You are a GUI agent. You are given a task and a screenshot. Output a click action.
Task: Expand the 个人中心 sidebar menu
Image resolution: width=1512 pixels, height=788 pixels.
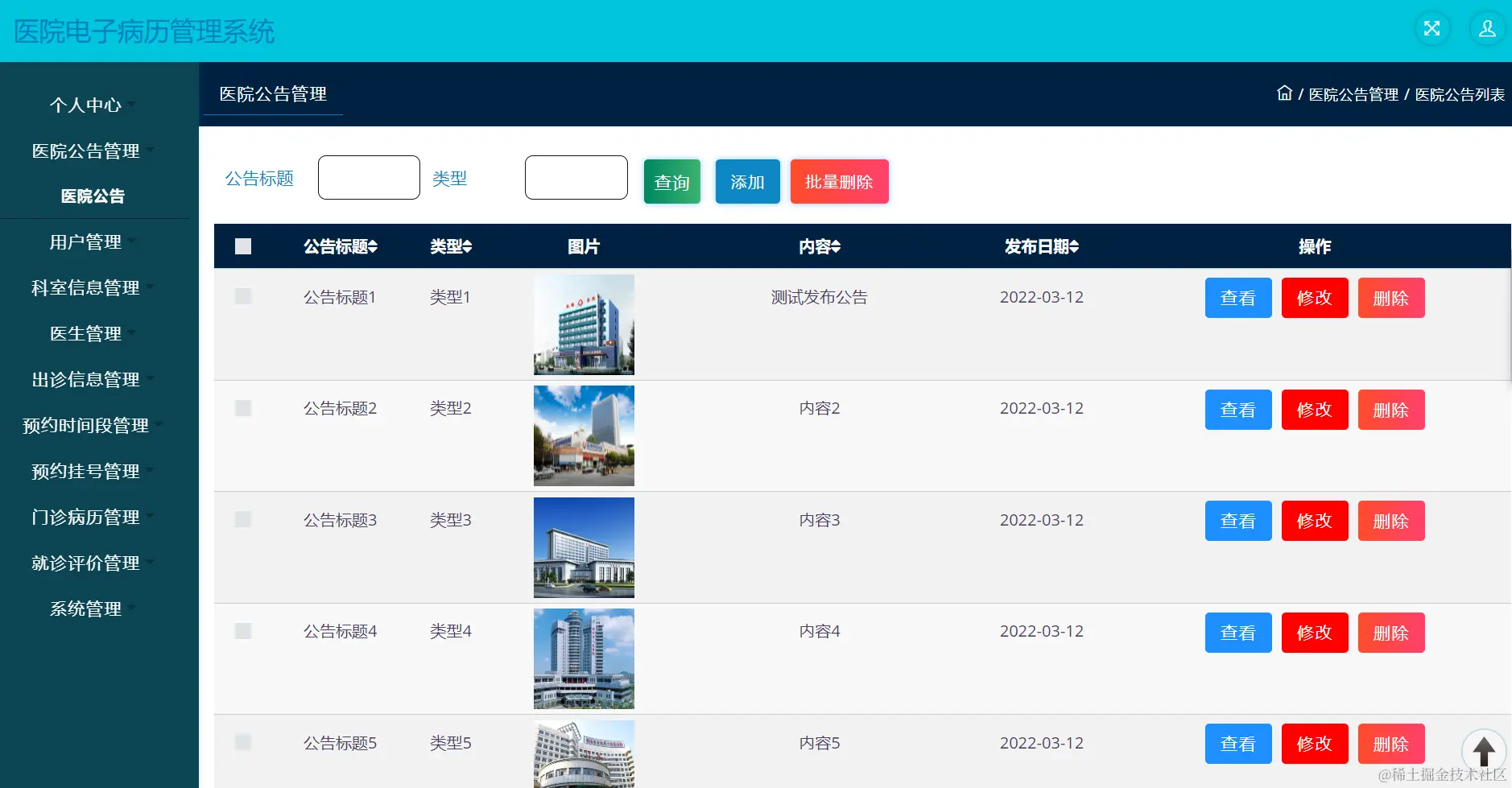coord(93,105)
